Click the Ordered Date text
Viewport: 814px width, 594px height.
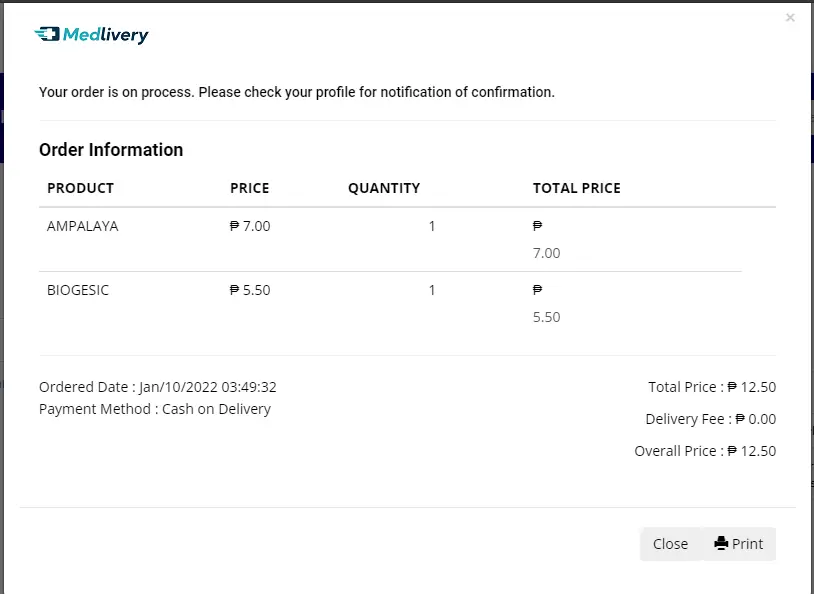click(x=158, y=387)
